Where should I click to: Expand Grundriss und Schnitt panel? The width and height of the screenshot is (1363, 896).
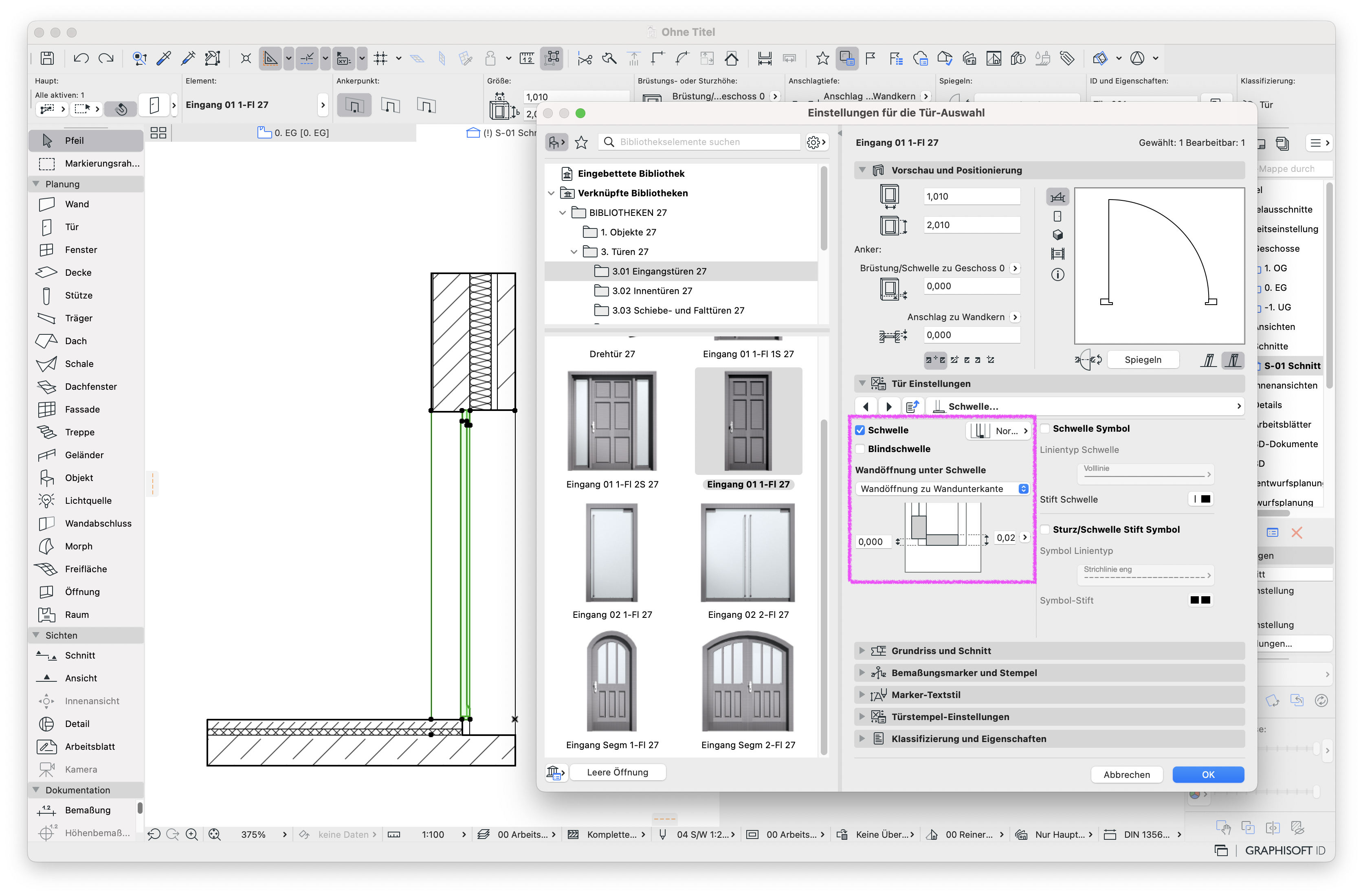pos(862,651)
